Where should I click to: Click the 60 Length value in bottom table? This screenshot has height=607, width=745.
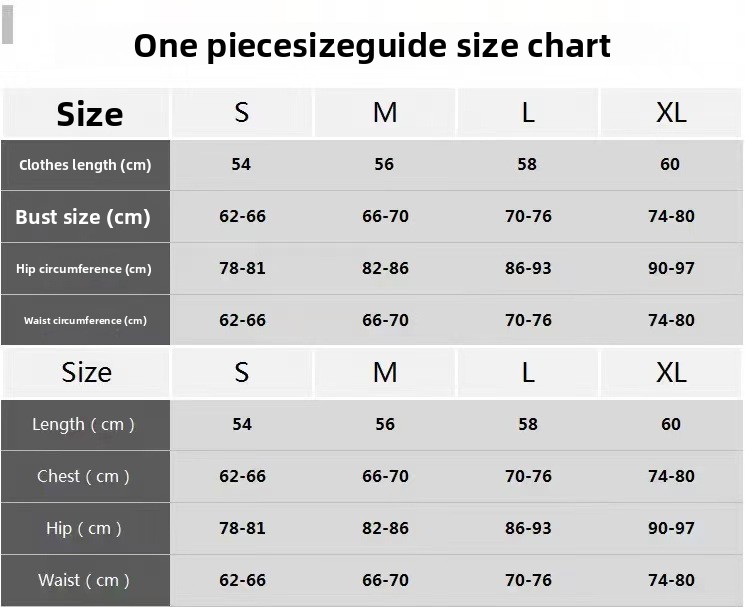pos(670,424)
